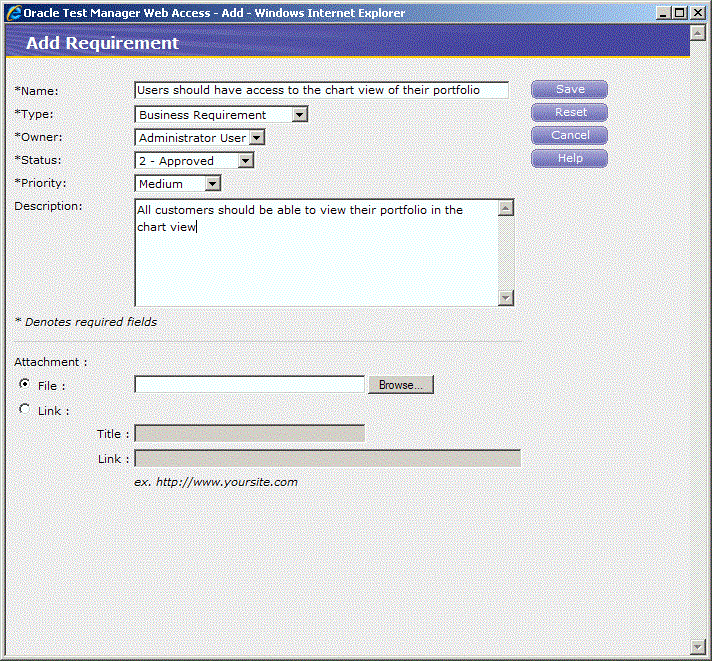The height and width of the screenshot is (661, 712).
Task: Click the '* Denotes required fields' note
Action: pos(86,322)
